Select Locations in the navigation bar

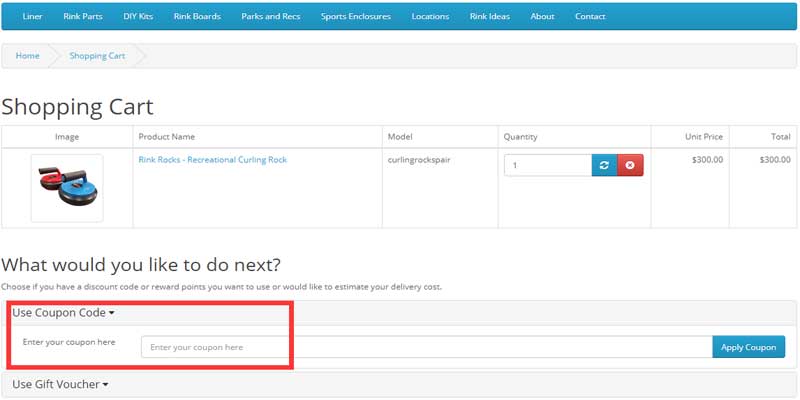click(430, 16)
